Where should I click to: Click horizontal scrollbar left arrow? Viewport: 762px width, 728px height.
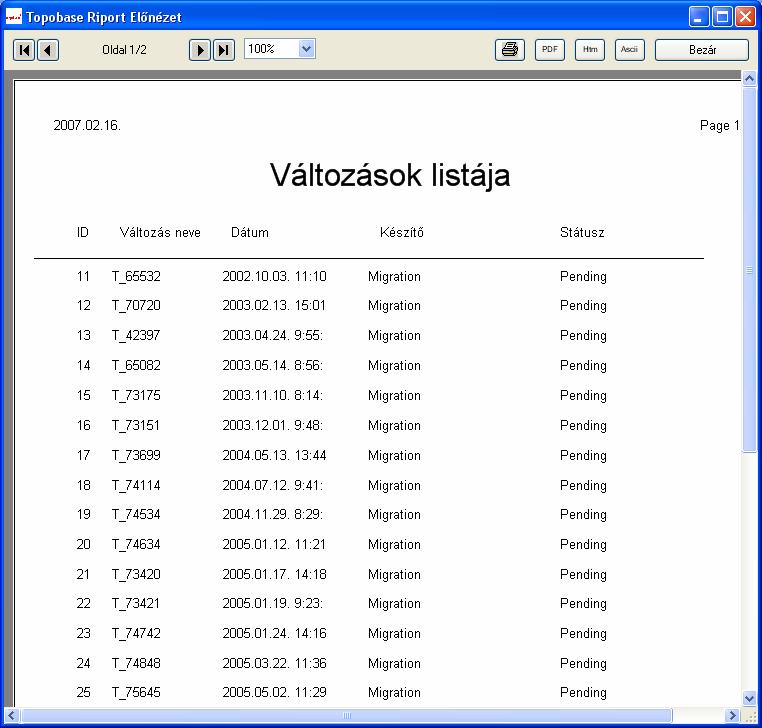tap(12, 715)
